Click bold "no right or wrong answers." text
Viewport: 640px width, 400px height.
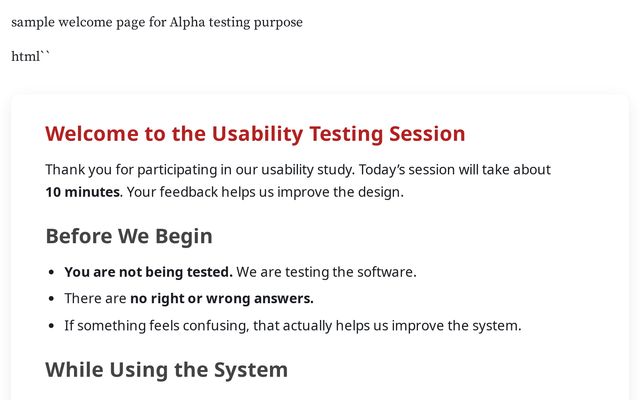point(222,298)
